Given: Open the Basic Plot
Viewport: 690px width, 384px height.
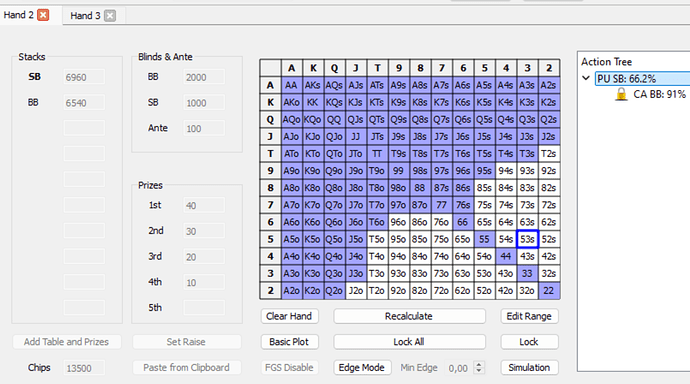Looking at the screenshot, I should coord(289,342).
